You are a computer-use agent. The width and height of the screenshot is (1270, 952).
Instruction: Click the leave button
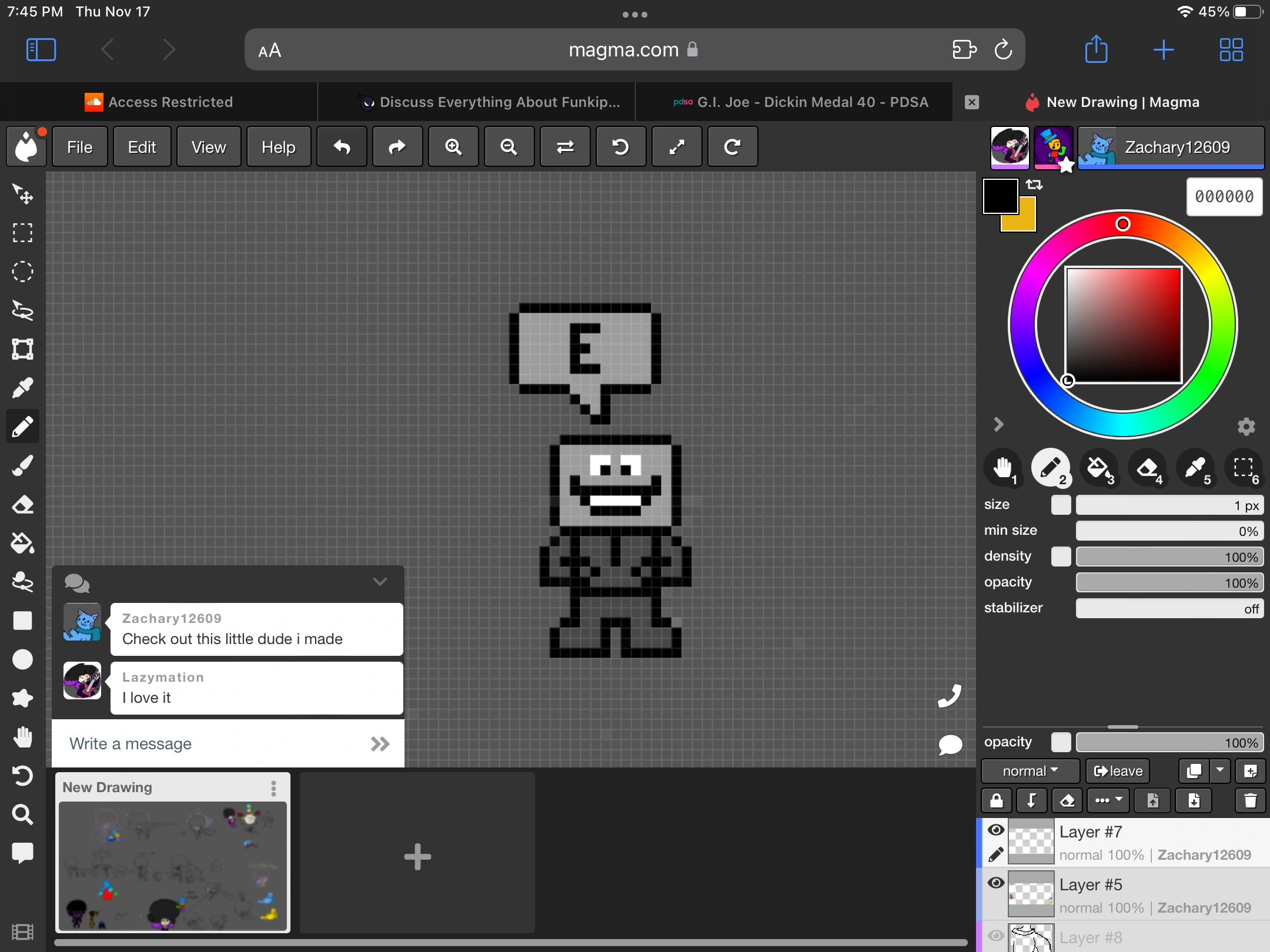coord(1117,771)
